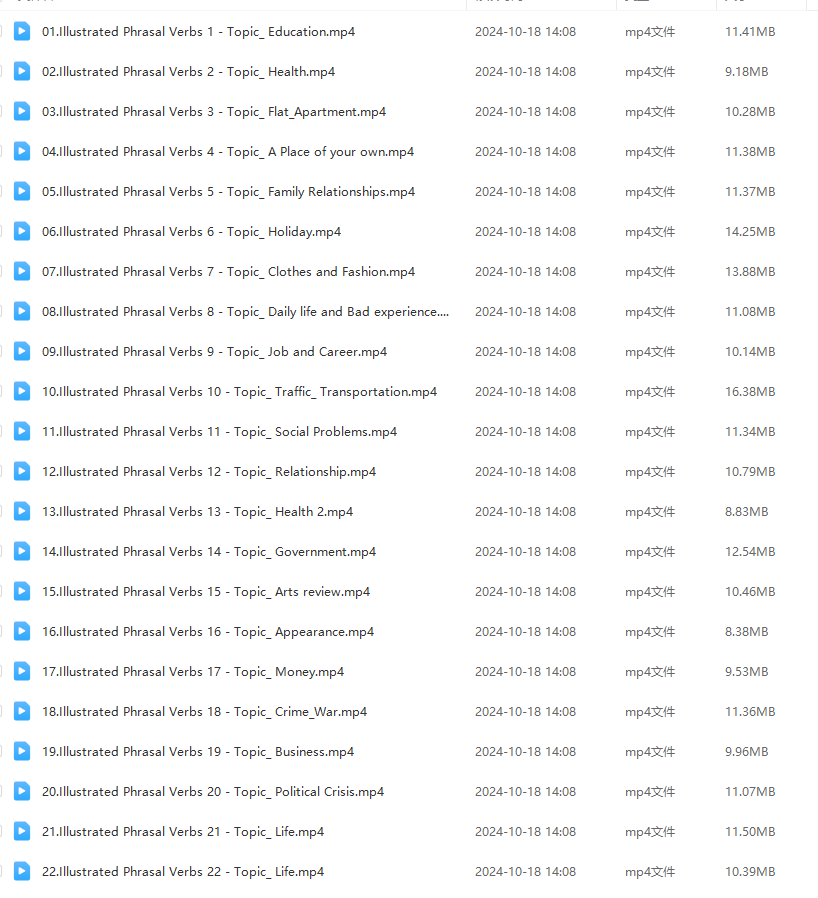The width and height of the screenshot is (818, 898).
Task: Select the 16 Appearance.mp4 file name
Action: point(208,632)
